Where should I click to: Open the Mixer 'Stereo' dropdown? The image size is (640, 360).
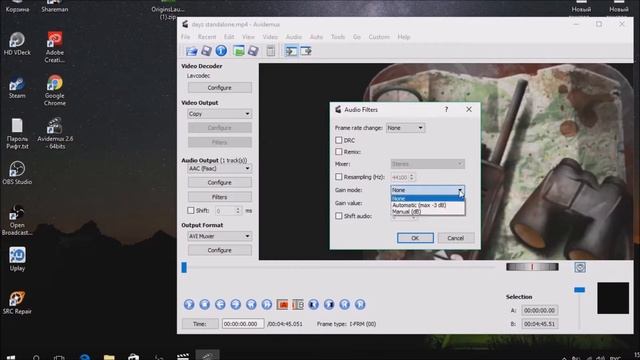[427, 164]
